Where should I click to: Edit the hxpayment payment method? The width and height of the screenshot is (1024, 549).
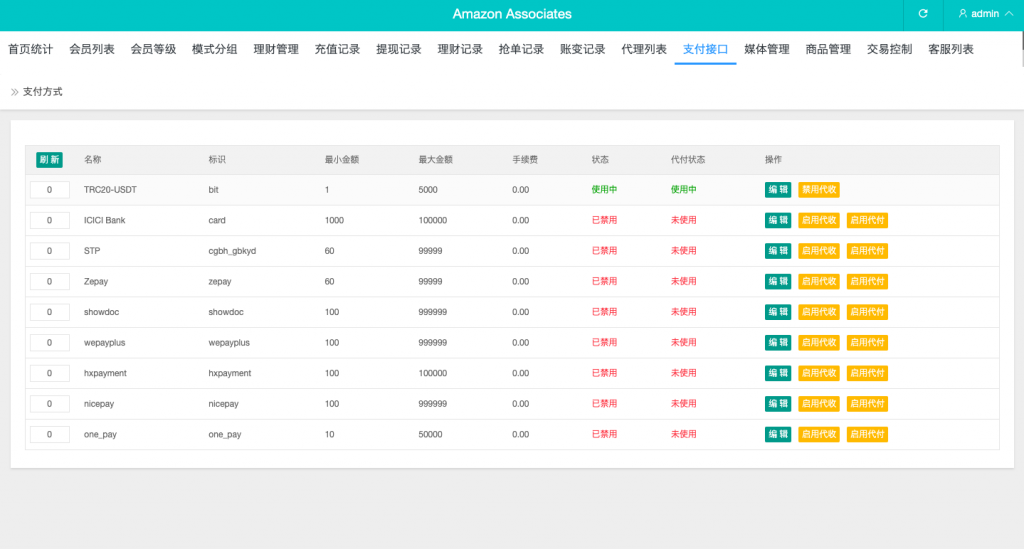[777, 373]
